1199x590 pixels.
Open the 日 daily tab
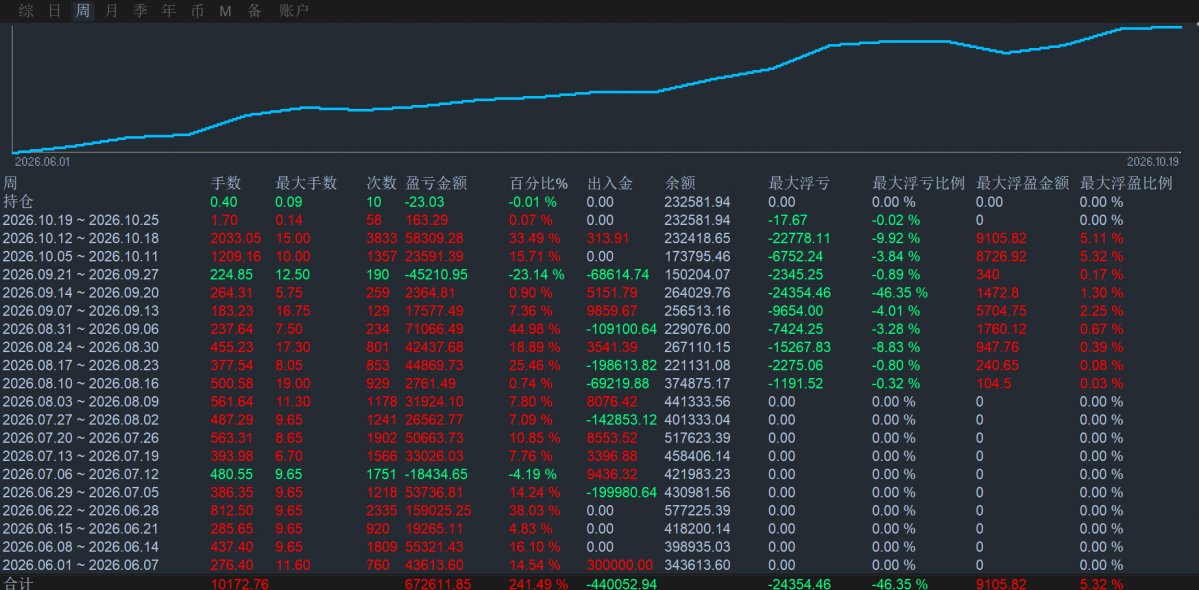54,11
